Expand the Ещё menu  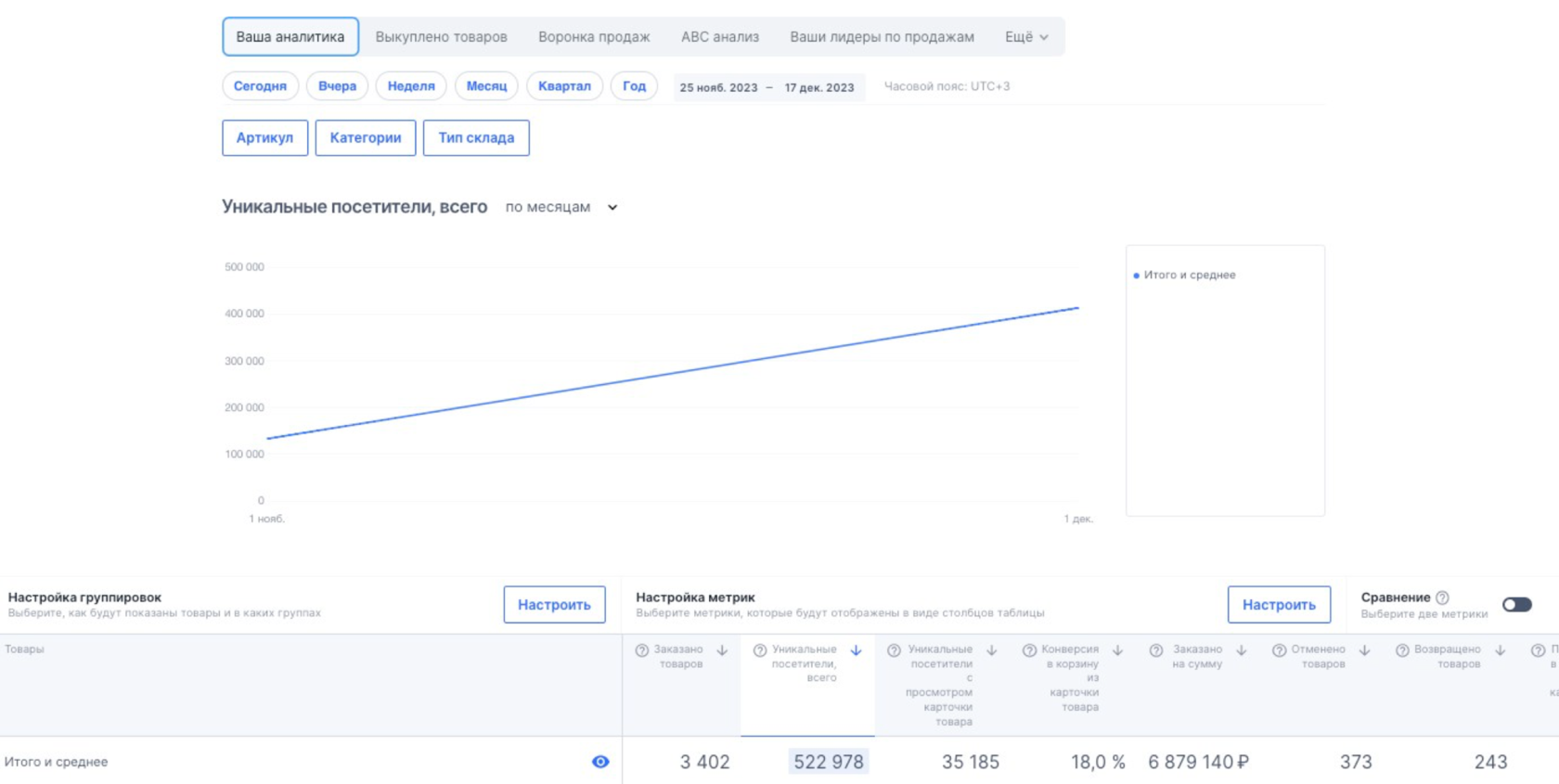(1026, 37)
